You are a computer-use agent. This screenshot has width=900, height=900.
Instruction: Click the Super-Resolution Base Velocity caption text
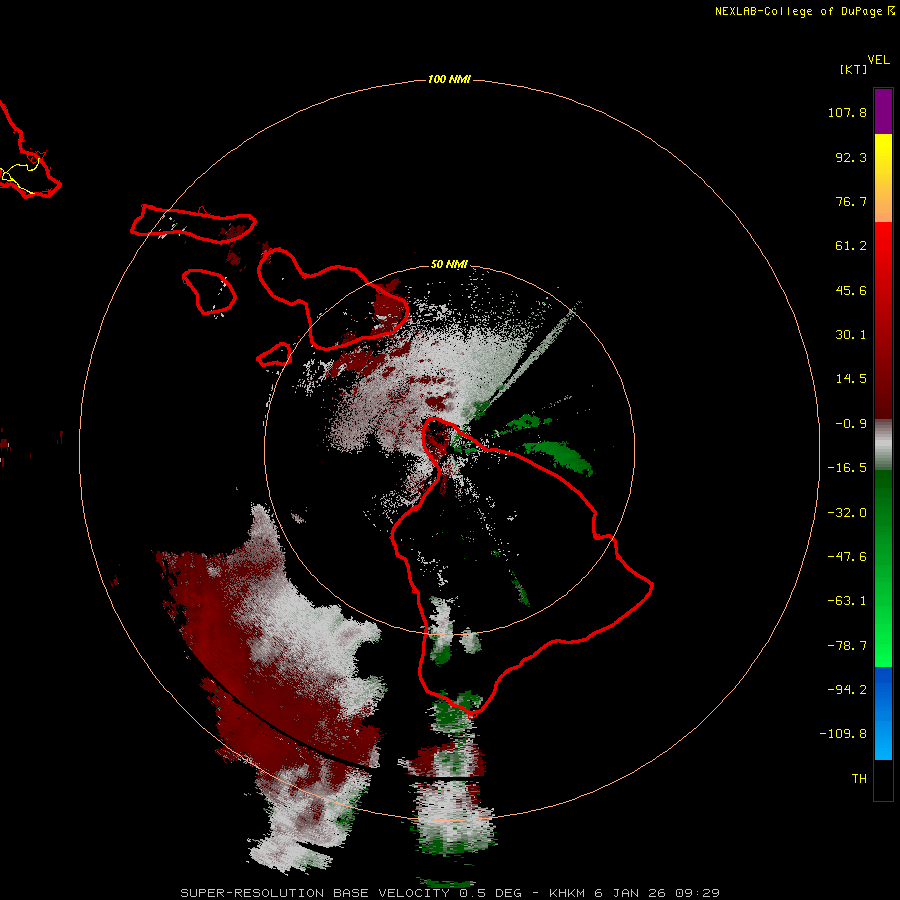click(x=450, y=893)
